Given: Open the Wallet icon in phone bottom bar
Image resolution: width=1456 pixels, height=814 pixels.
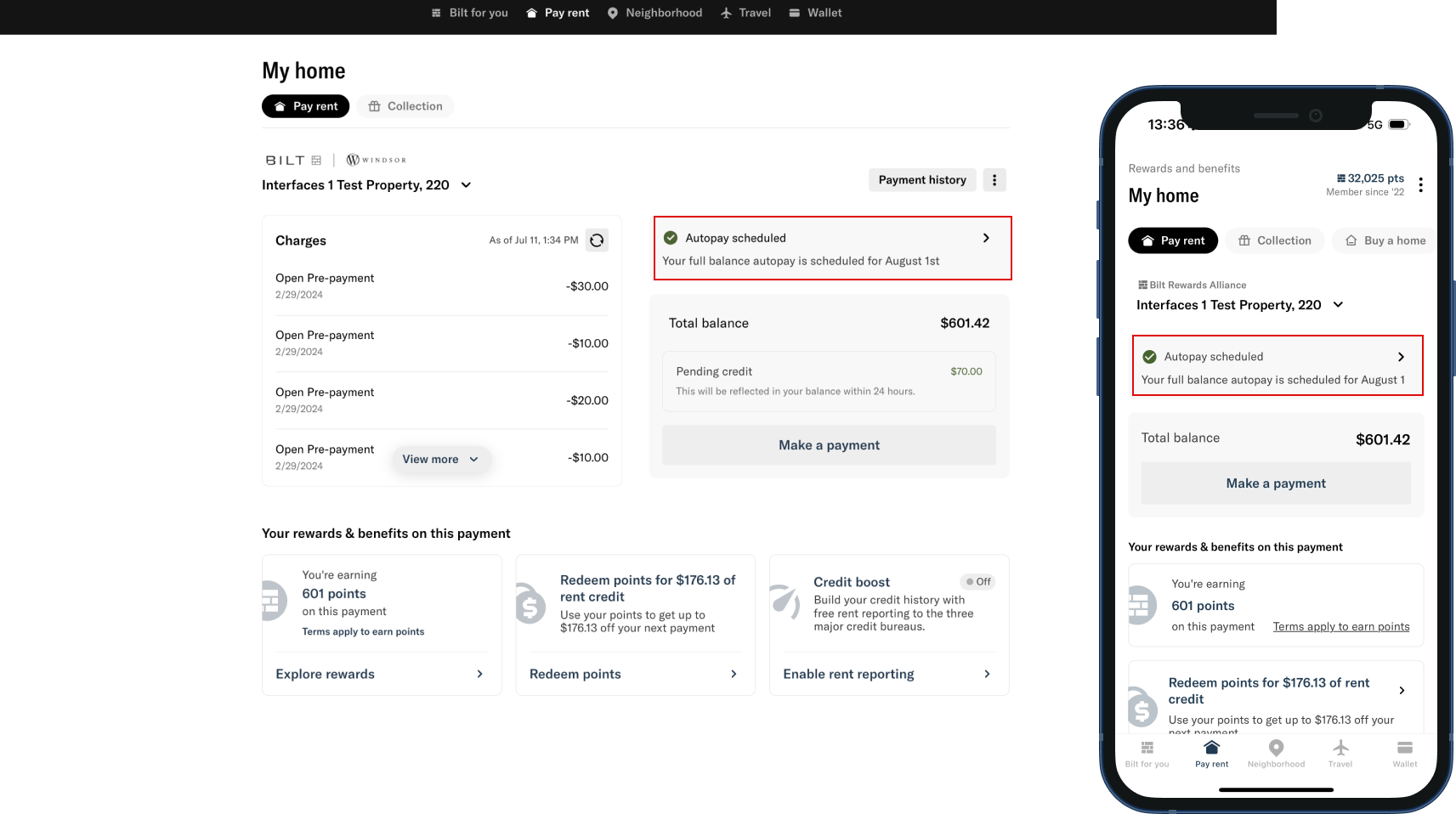Looking at the screenshot, I should (1404, 753).
